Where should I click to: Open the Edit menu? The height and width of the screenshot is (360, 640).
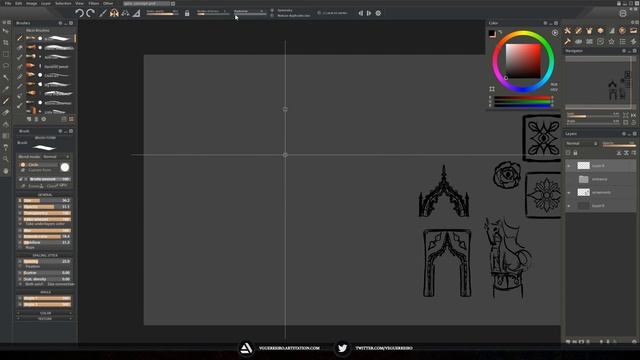point(18,3)
